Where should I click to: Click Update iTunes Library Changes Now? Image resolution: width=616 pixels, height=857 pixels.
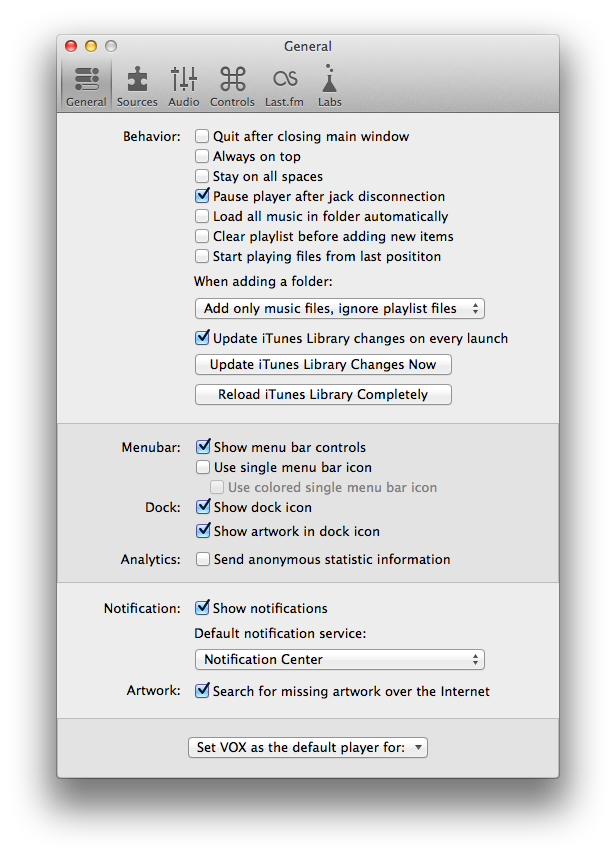coord(323,365)
